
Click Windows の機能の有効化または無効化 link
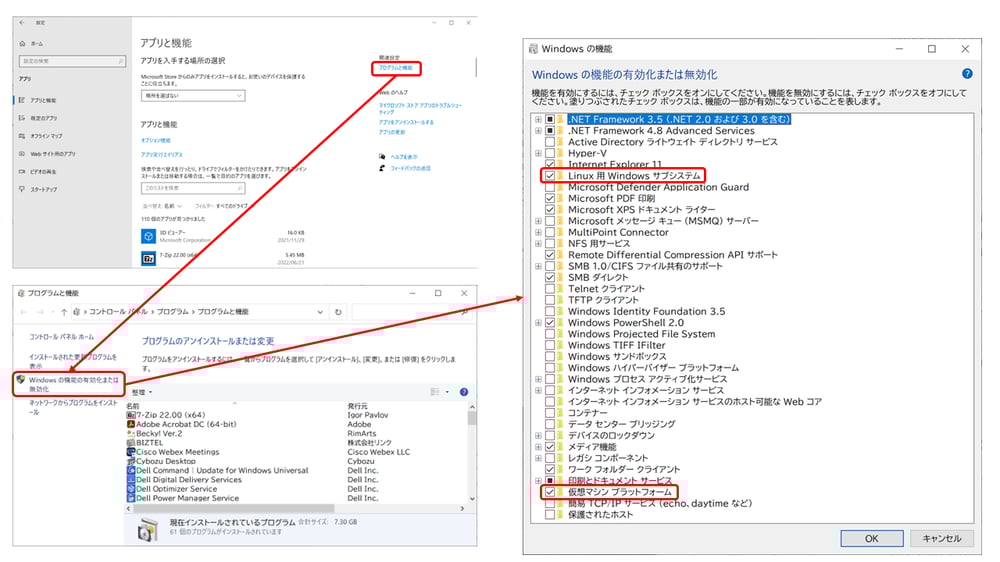click(x=73, y=384)
